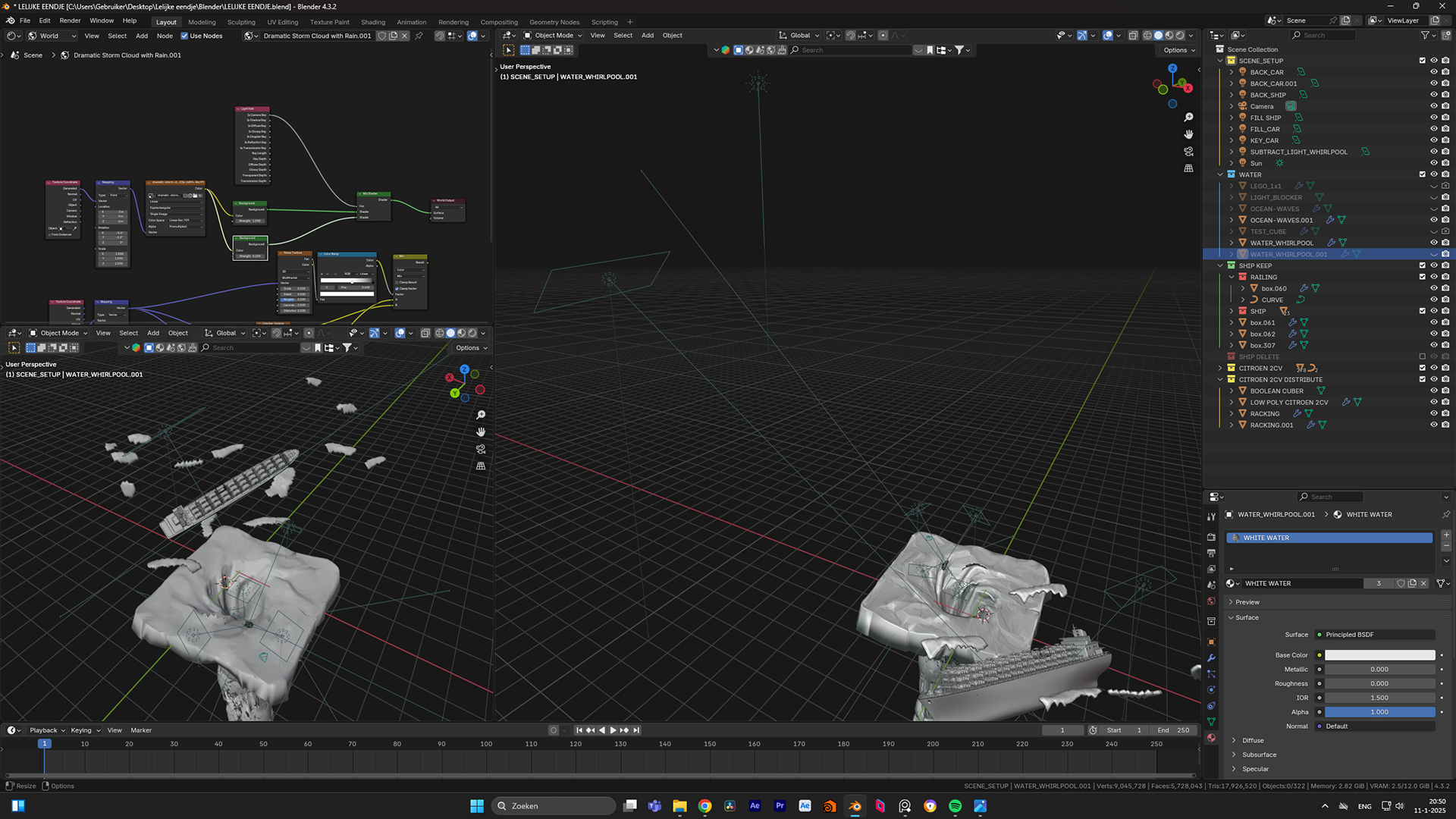The height and width of the screenshot is (819, 1456).
Task: Click the fake user shield for WHITE WATER
Action: [1401, 583]
